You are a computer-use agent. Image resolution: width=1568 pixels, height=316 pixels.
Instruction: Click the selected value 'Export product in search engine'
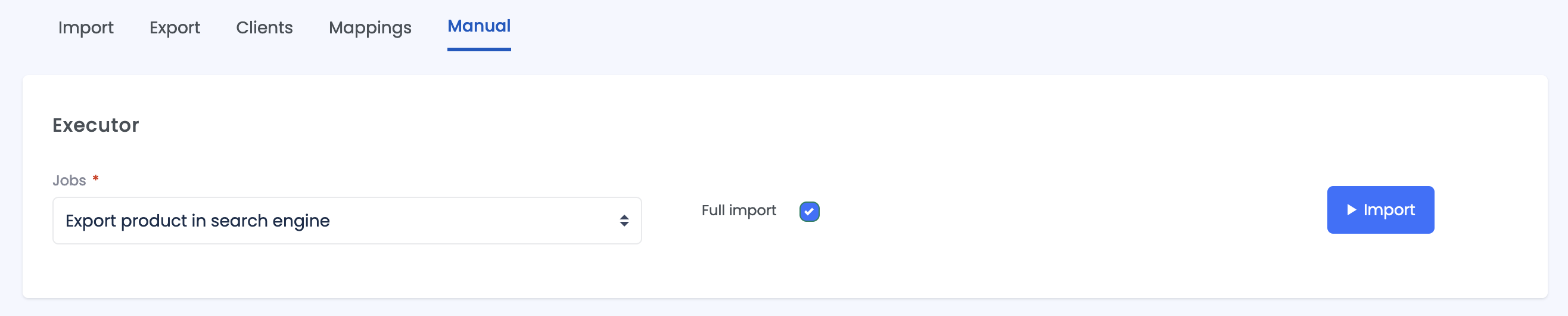pyautogui.click(x=198, y=221)
